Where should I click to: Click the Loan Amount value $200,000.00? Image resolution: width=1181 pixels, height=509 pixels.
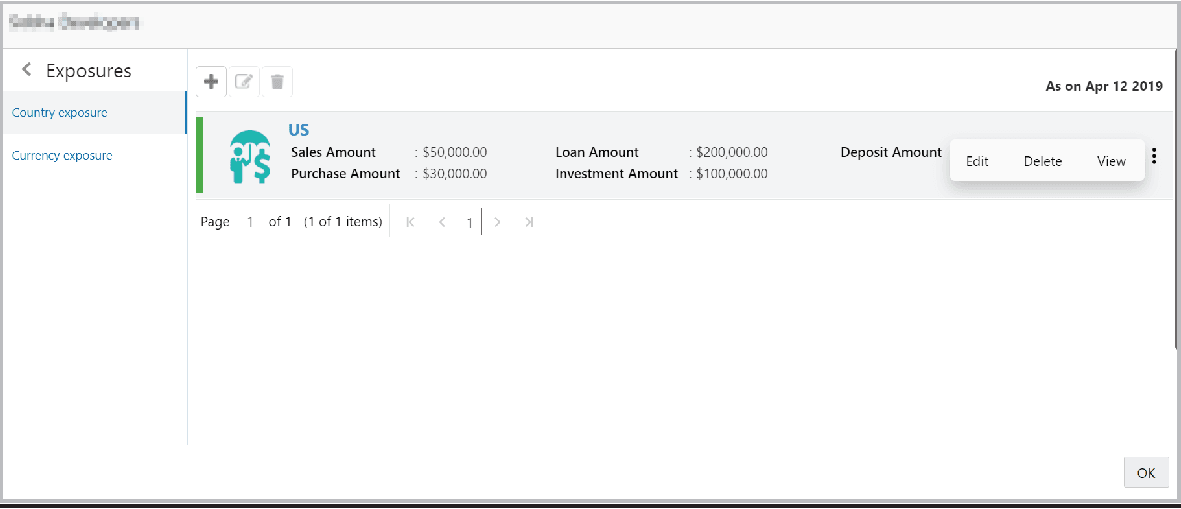[731, 152]
